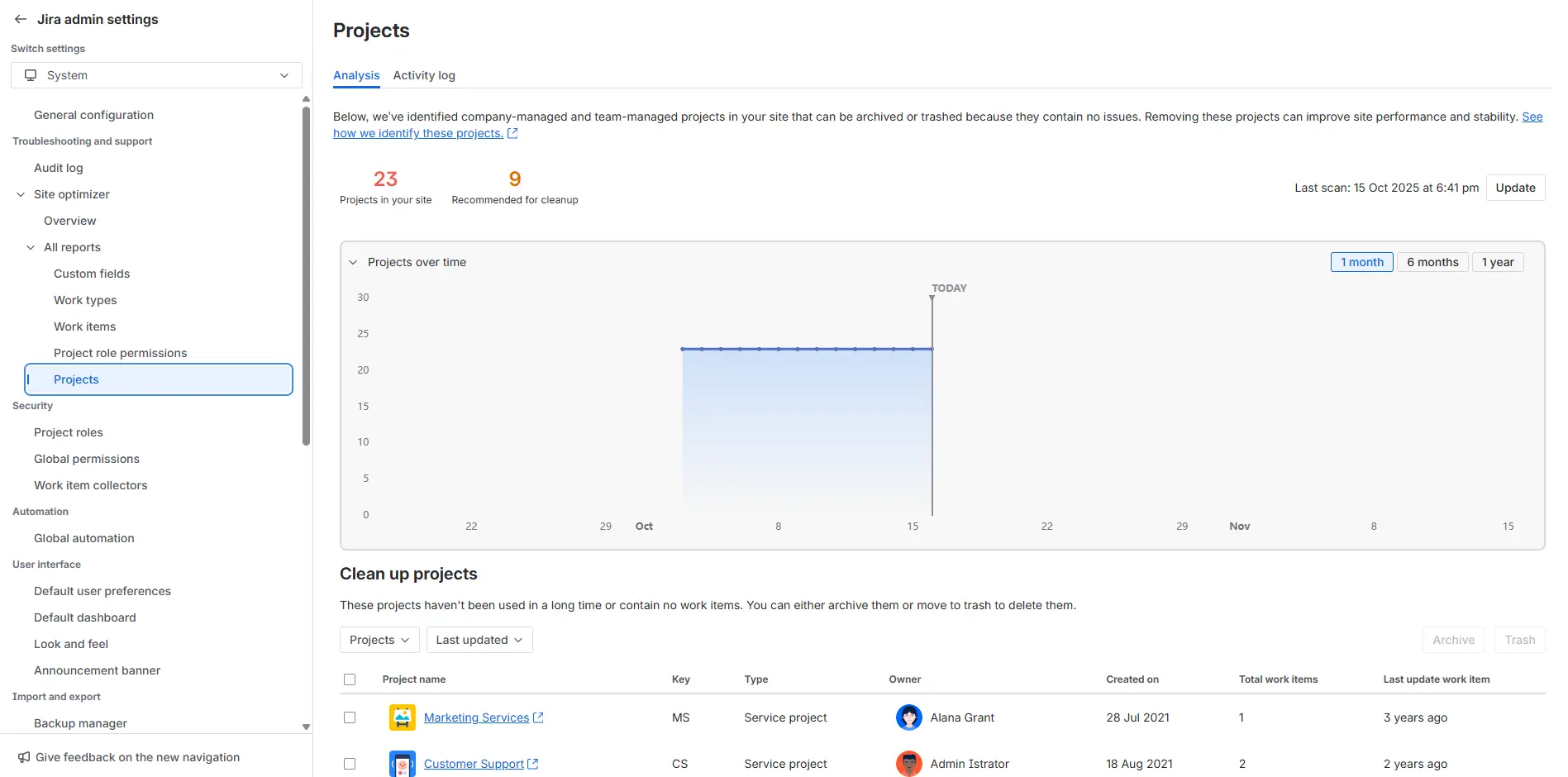The image size is (1568, 777).
Task: Check the Marketing Services row checkbox
Action: 350,717
